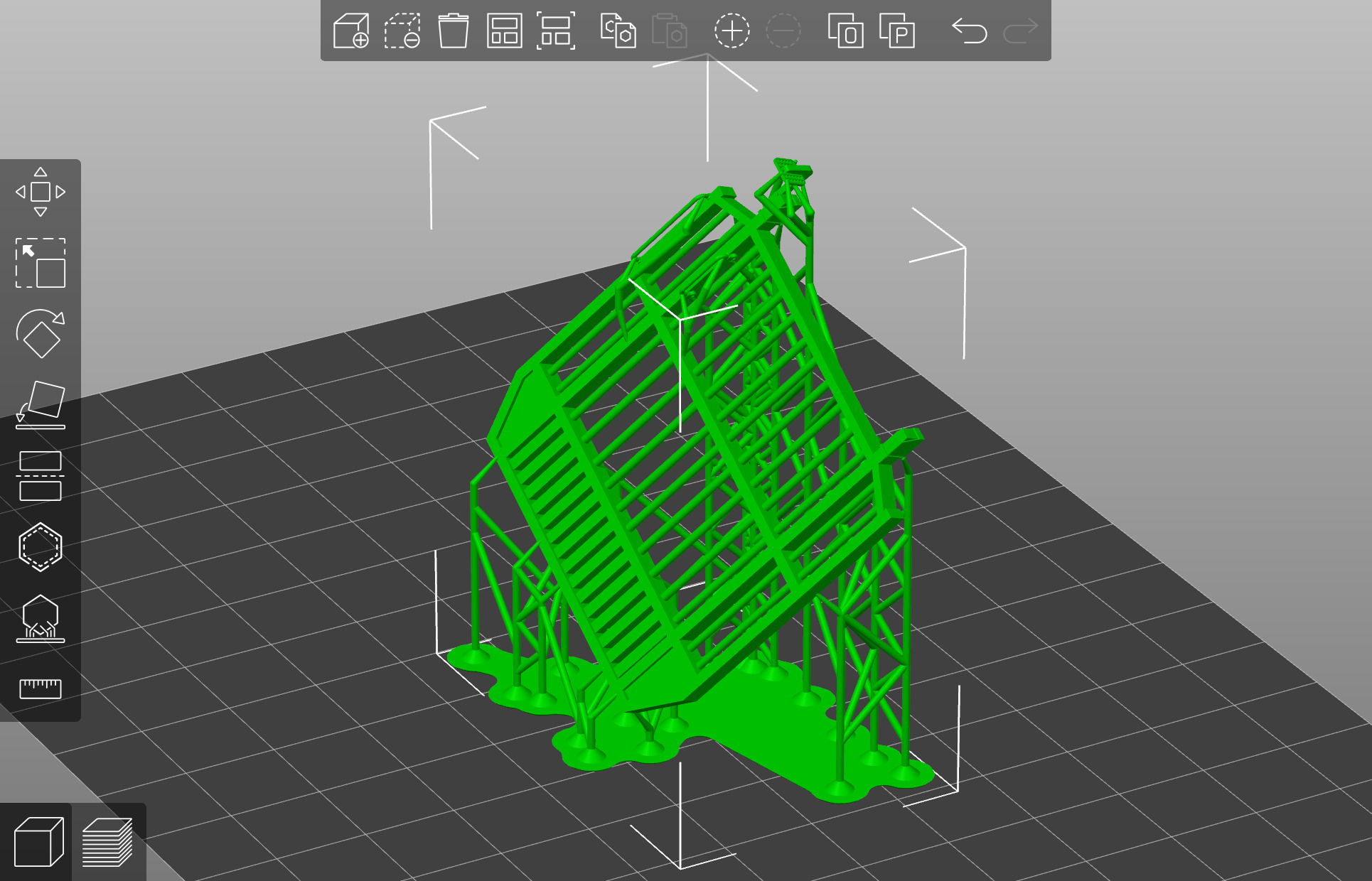Image resolution: width=1372 pixels, height=881 pixels.
Task: Click the Remove instance minus icon
Action: (x=783, y=31)
